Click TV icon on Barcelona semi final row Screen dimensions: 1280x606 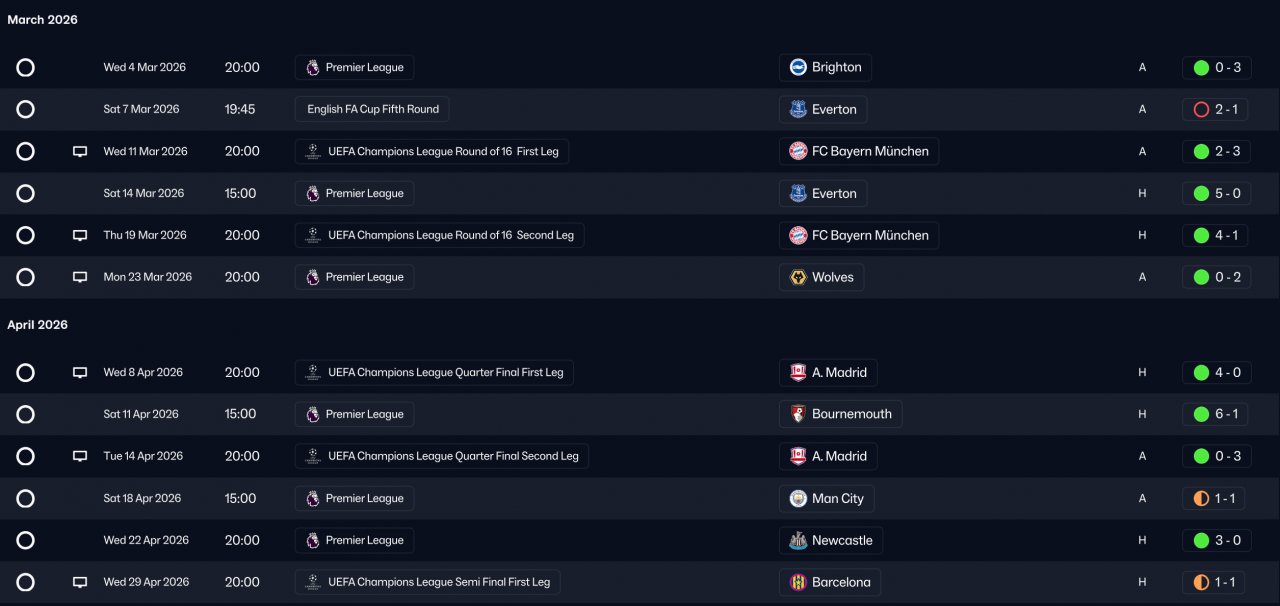pos(80,582)
